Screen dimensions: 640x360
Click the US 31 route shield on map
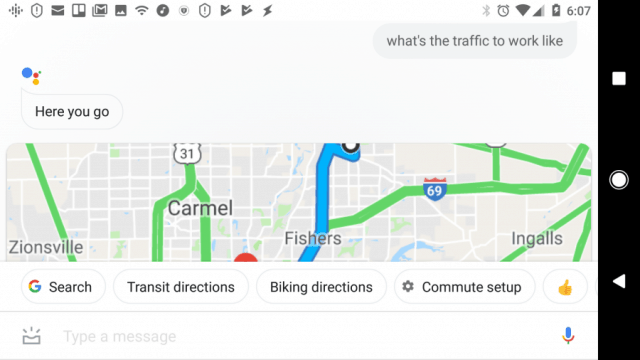pos(187,153)
